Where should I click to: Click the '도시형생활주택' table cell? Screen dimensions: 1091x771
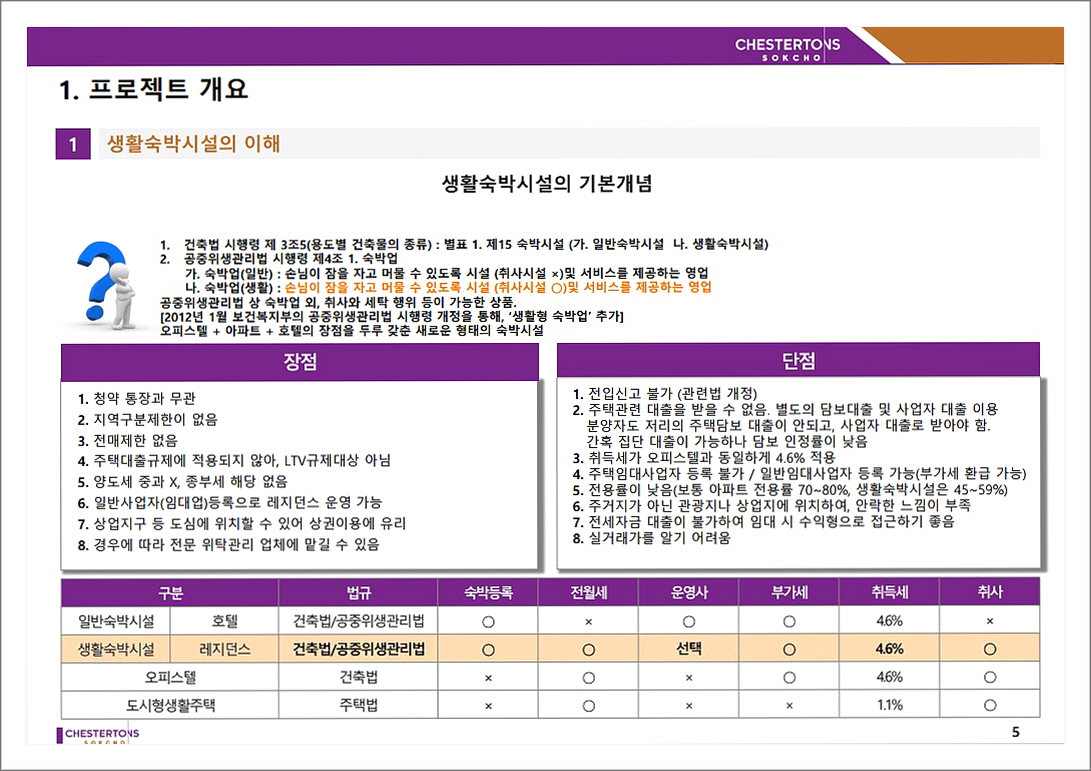coord(170,705)
